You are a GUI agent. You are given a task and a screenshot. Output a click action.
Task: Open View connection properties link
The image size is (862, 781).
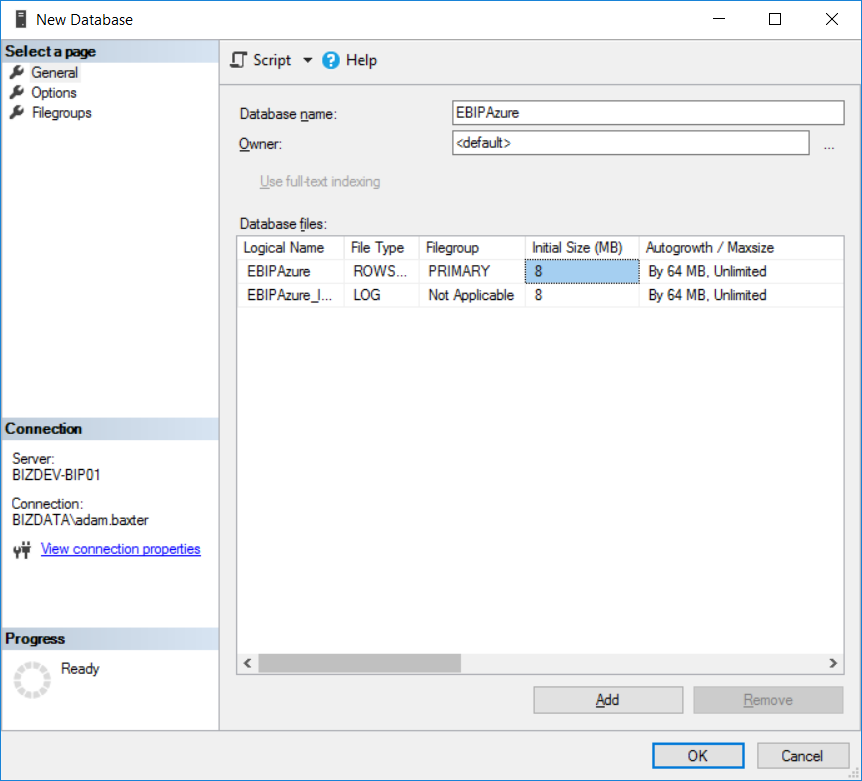pyautogui.click(x=120, y=549)
